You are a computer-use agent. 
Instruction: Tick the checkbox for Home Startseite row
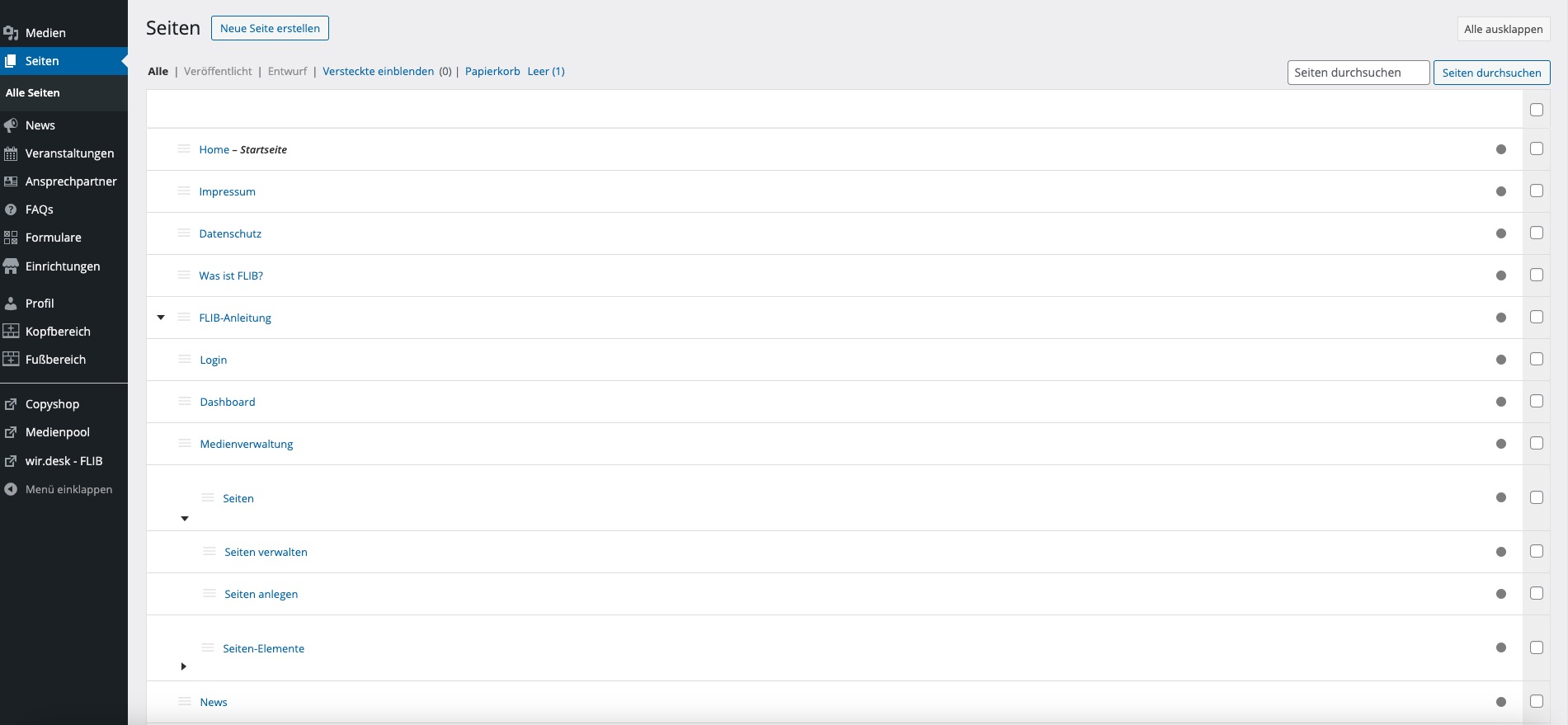pyautogui.click(x=1536, y=149)
